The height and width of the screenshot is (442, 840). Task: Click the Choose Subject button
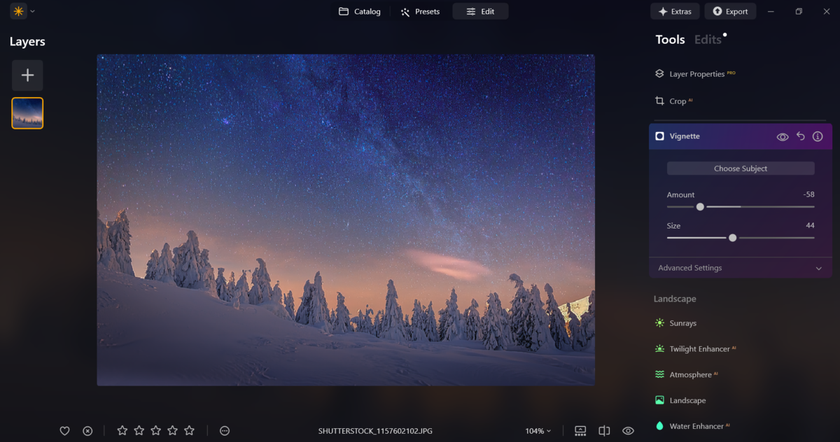pyautogui.click(x=740, y=169)
